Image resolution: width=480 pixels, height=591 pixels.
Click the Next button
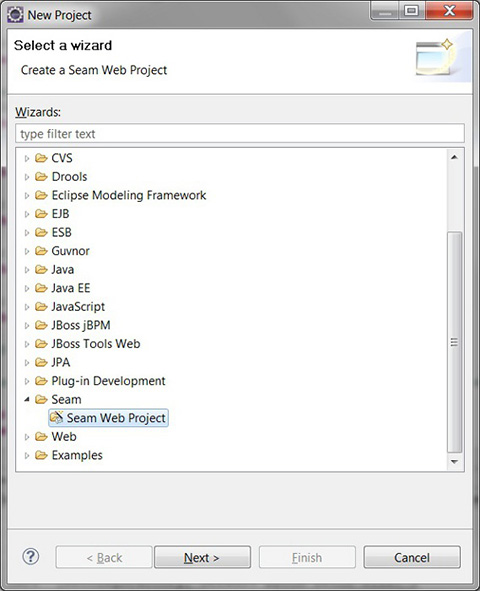coord(202,557)
